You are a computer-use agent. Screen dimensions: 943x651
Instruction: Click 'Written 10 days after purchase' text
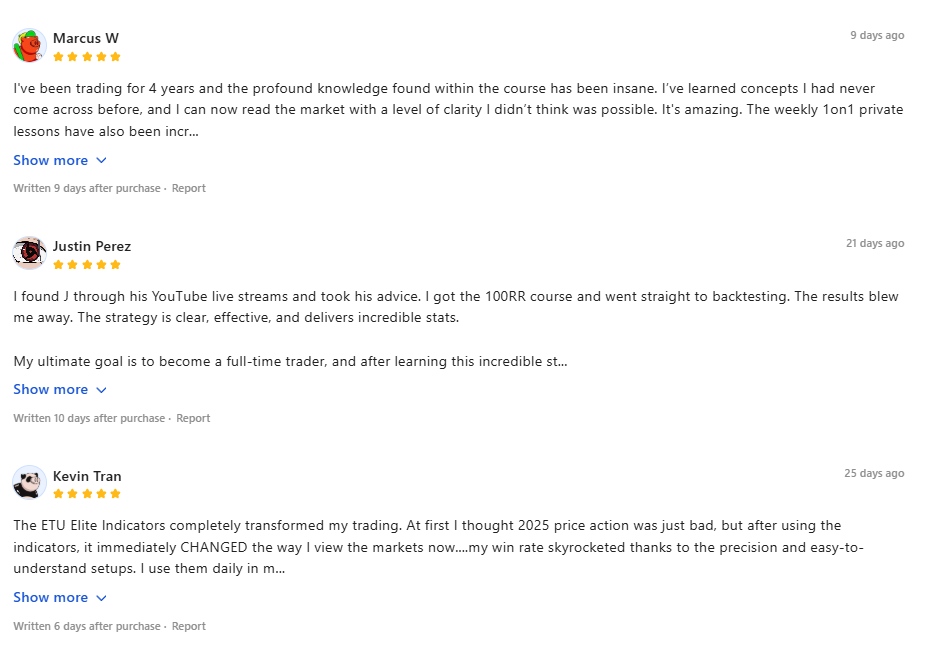point(89,418)
